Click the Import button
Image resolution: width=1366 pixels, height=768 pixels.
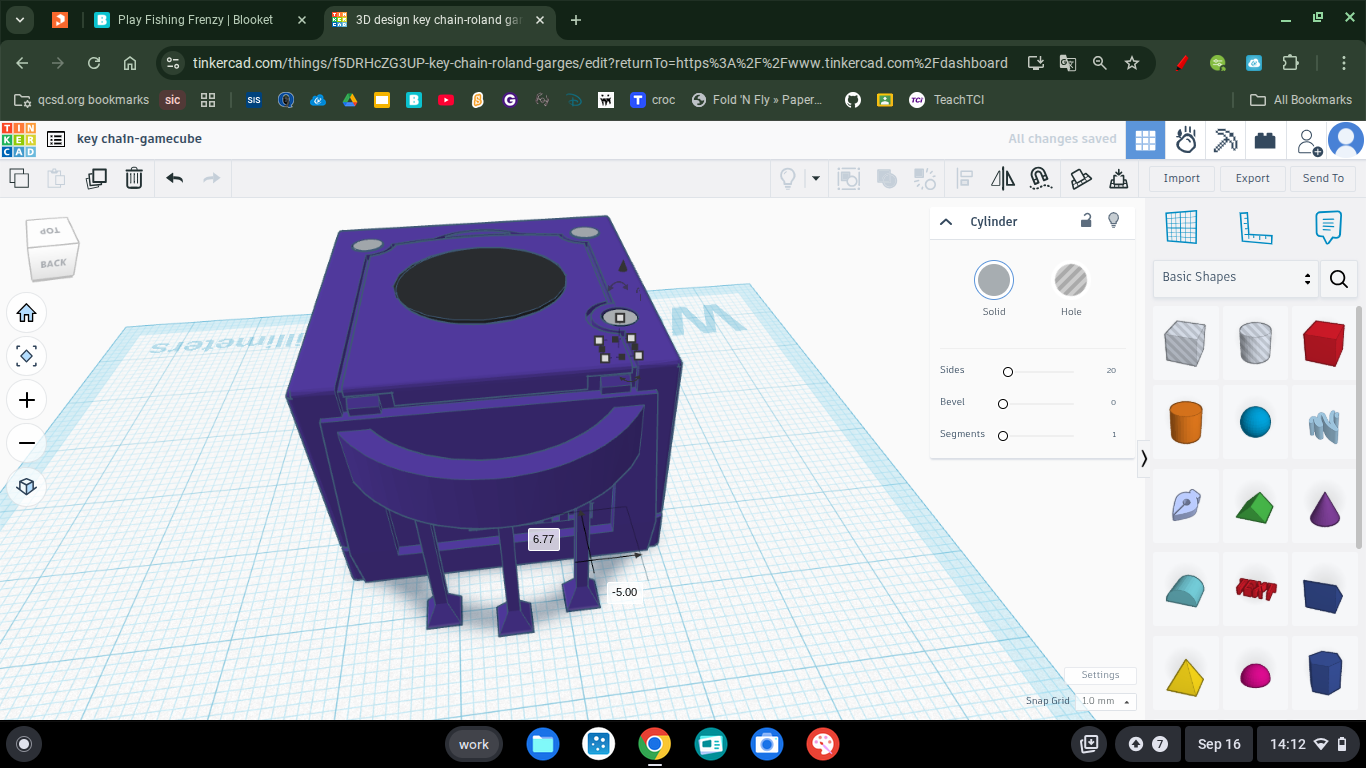pyautogui.click(x=1181, y=179)
